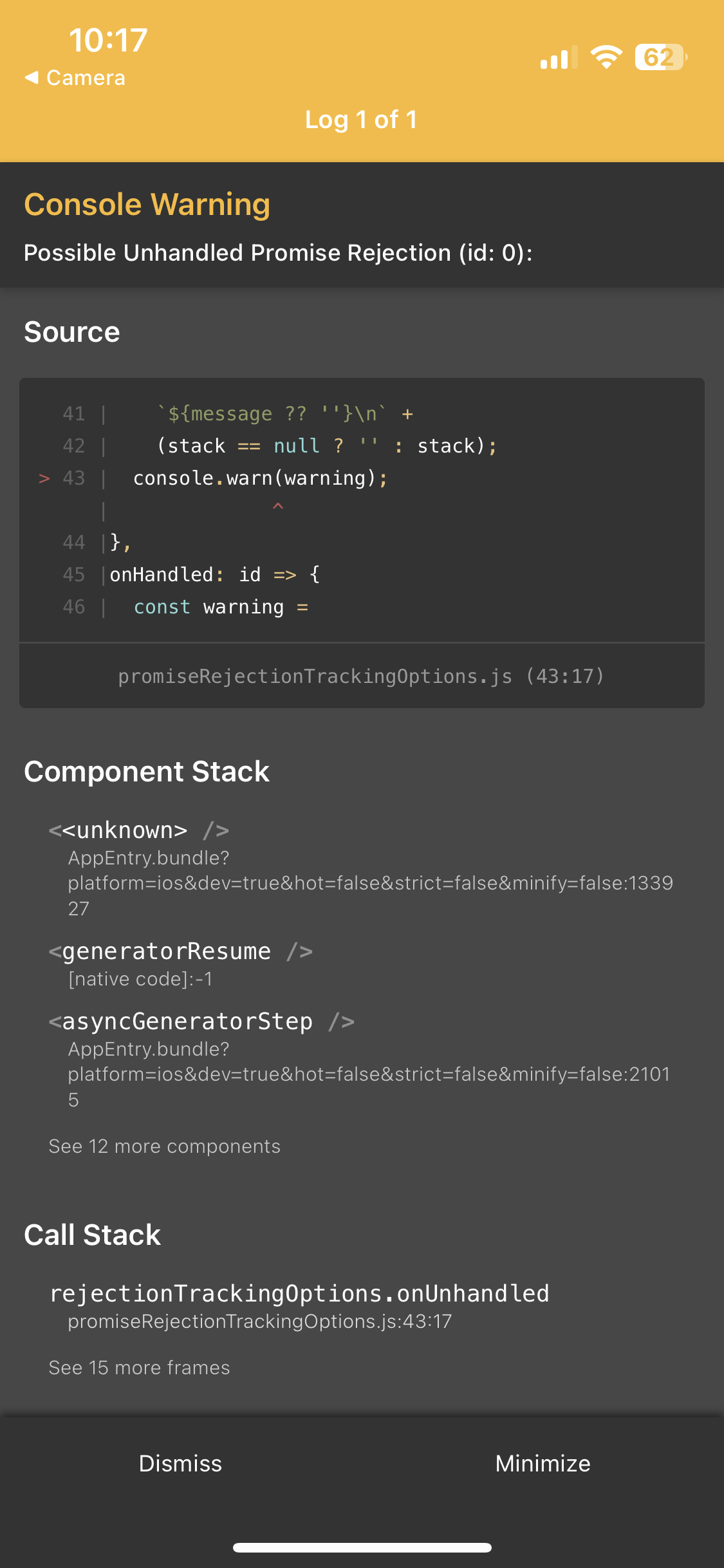Screen dimensions: 724x1568
Task: Select the asyncGeneratorStep component entry
Action: click(362, 1060)
